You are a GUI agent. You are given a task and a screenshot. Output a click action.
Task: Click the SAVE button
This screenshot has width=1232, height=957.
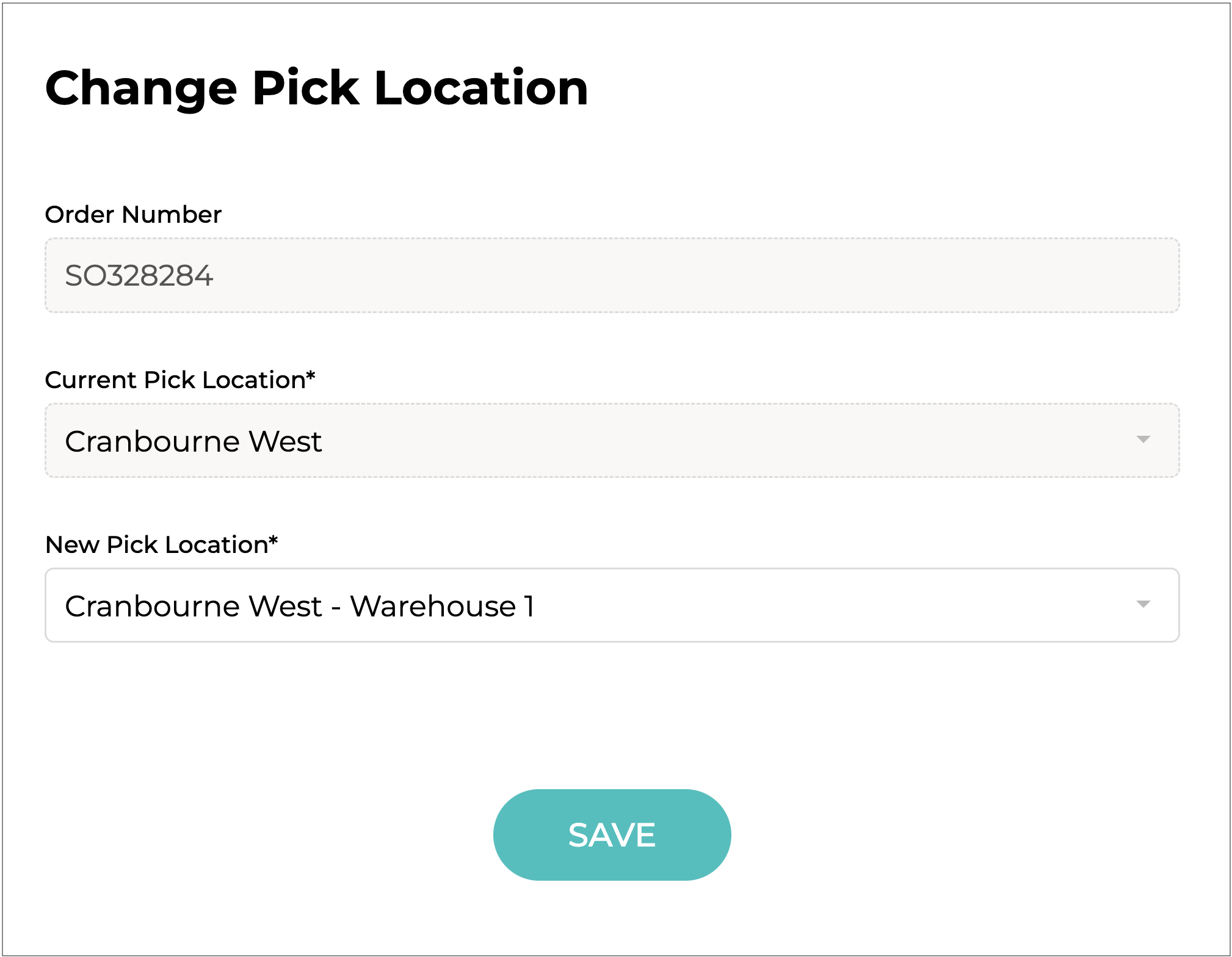[612, 834]
